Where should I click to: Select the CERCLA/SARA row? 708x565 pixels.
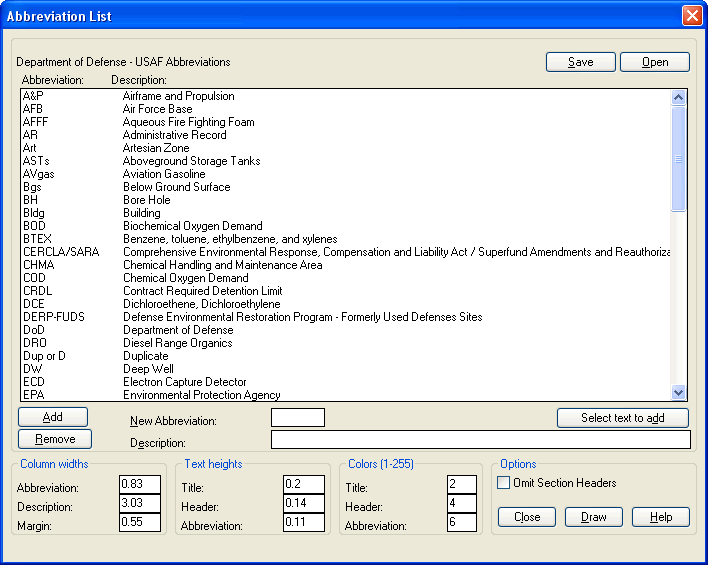click(x=346, y=252)
